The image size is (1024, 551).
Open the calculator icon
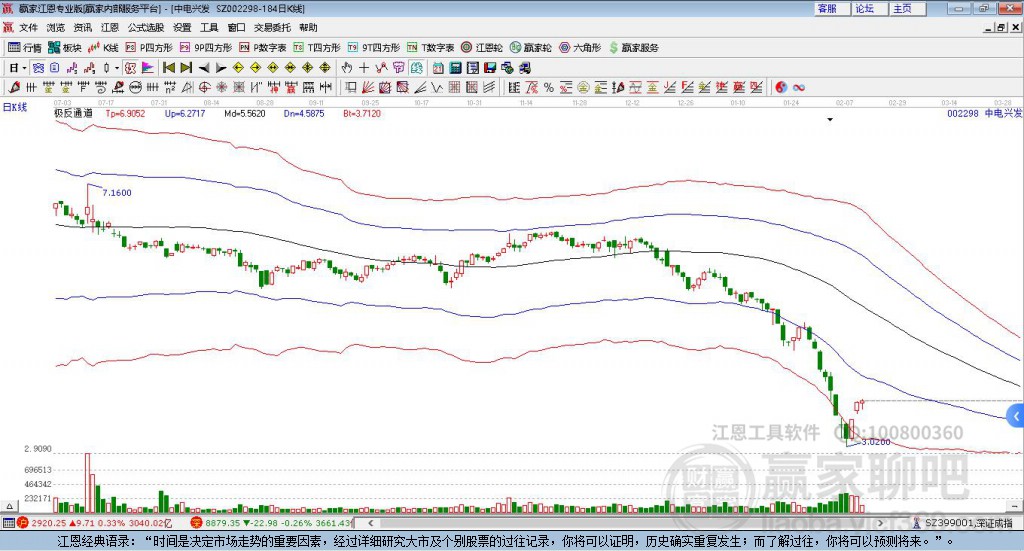click(x=455, y=68)
